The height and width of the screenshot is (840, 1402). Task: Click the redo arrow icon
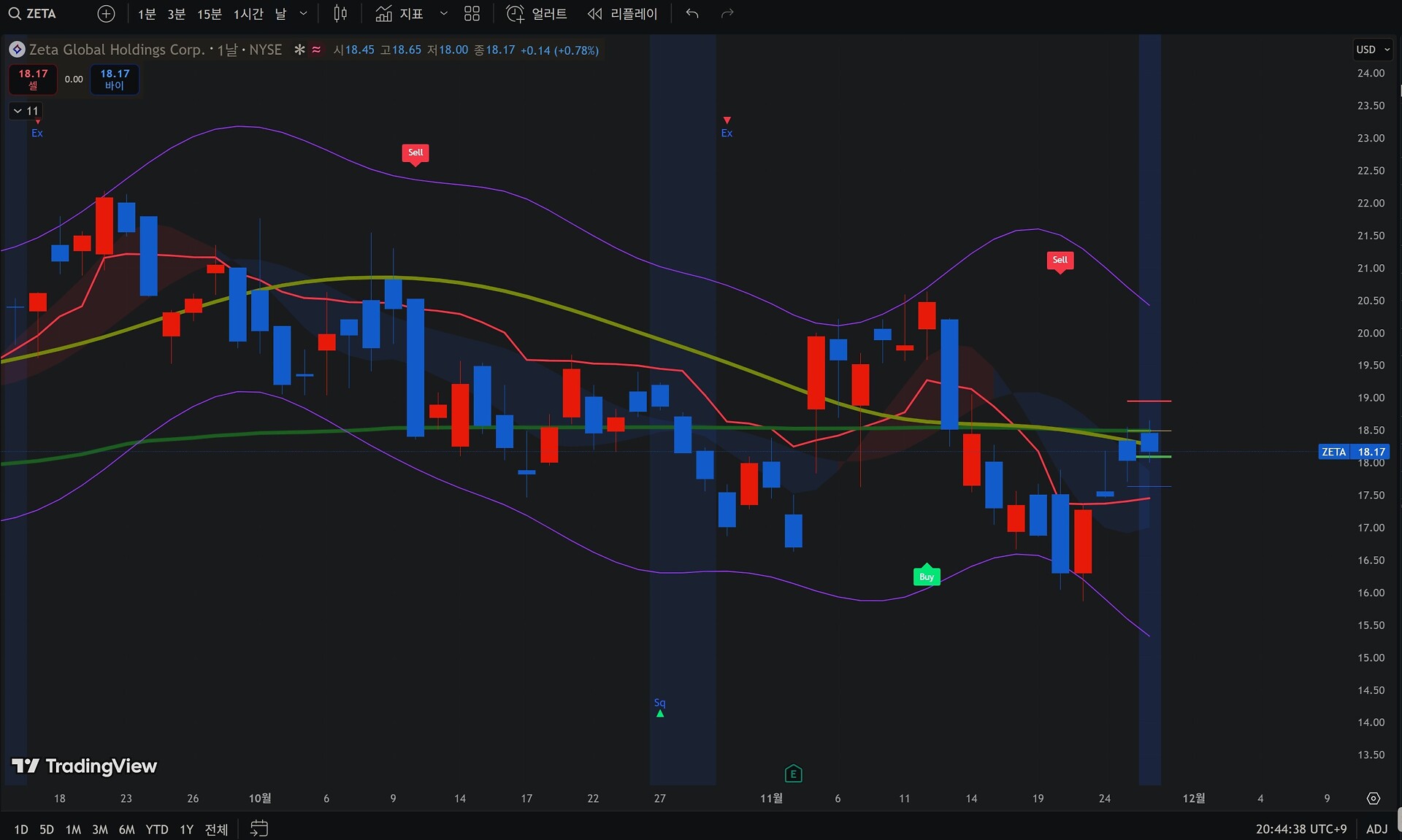(727, 14)
